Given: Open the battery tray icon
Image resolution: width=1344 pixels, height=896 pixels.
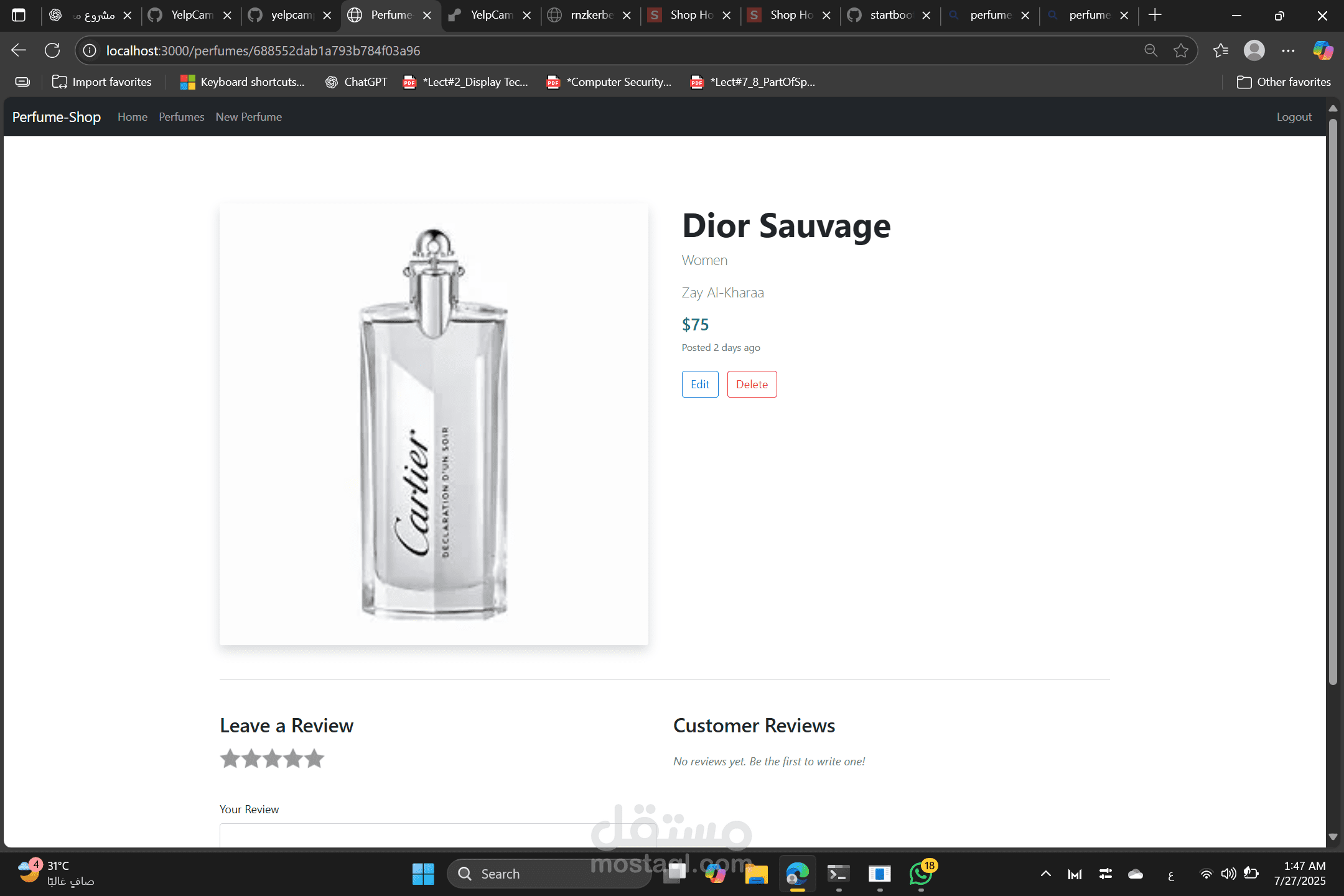Looking at the screenshot, I should coord(1251,874).
